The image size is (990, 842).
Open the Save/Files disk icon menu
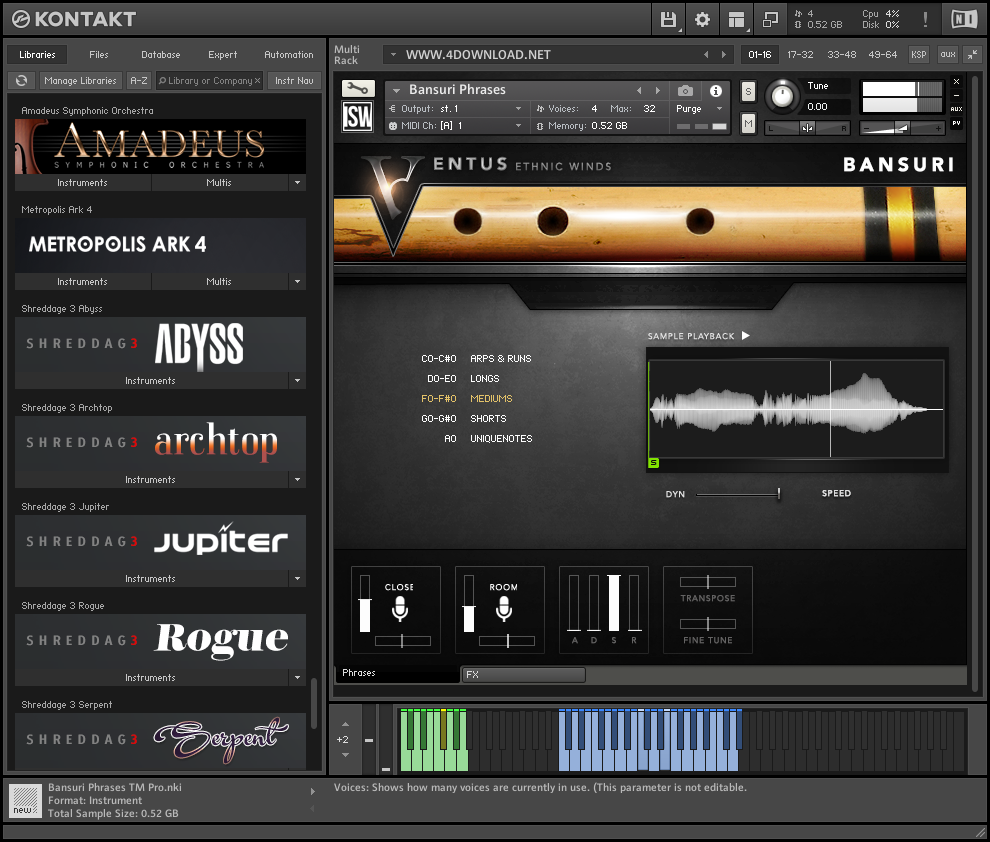click(x=668, y=20)
